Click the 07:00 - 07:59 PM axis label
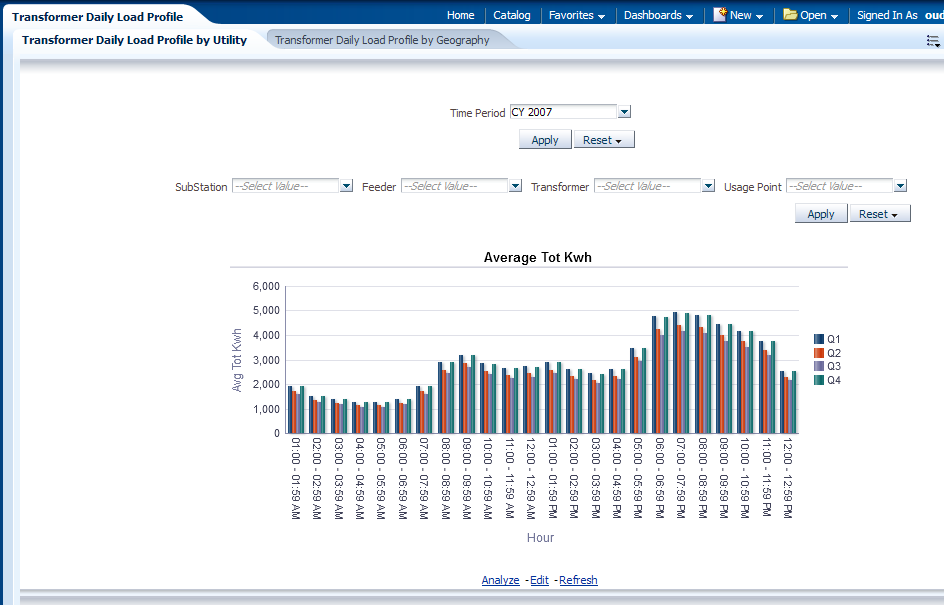The width and height of the screenshot is (944, 605). [680, 477]
